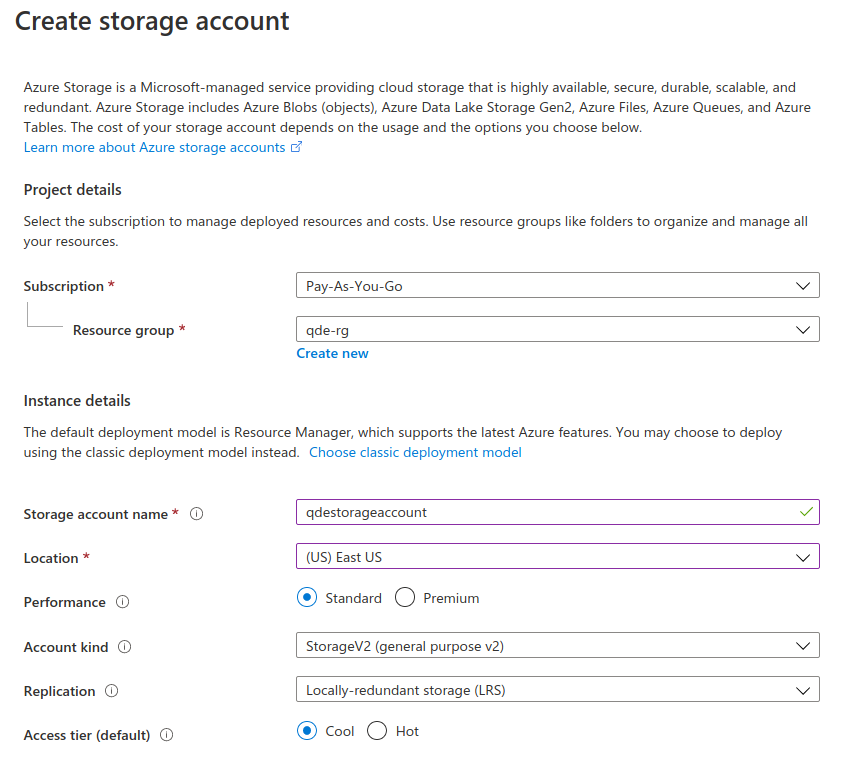This screenshot has height=768, width=845.
Task: Click info icon beside Account kind
Action: [125, 647]
